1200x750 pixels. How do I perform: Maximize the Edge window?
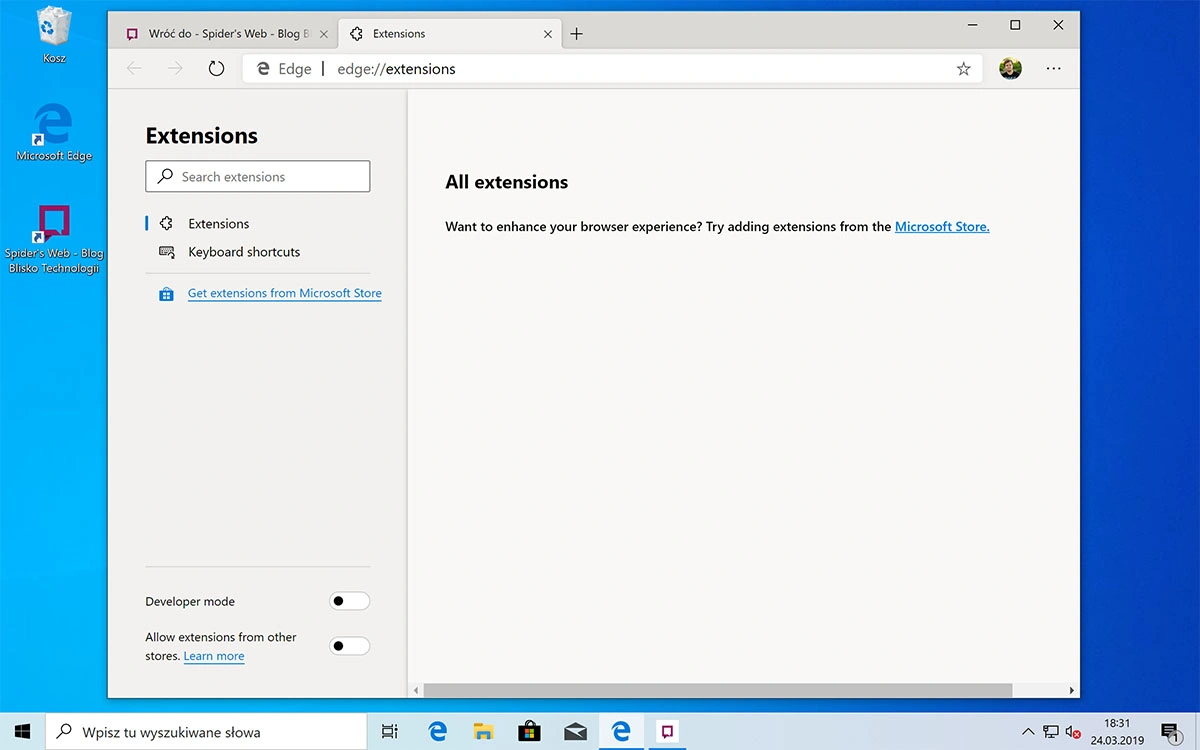(1015, 25)
